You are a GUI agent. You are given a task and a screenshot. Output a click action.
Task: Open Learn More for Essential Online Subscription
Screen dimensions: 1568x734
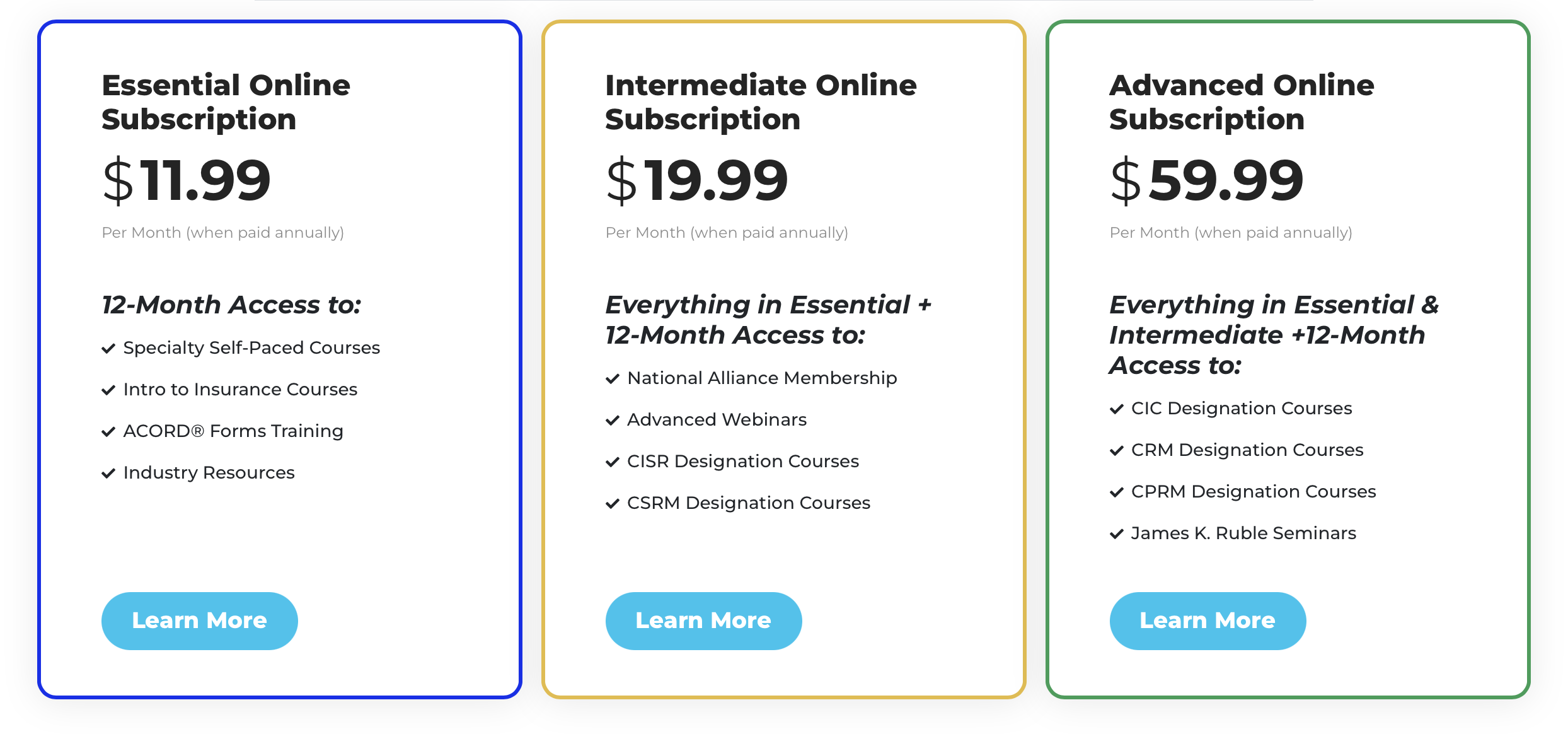[x=199, y=620]
